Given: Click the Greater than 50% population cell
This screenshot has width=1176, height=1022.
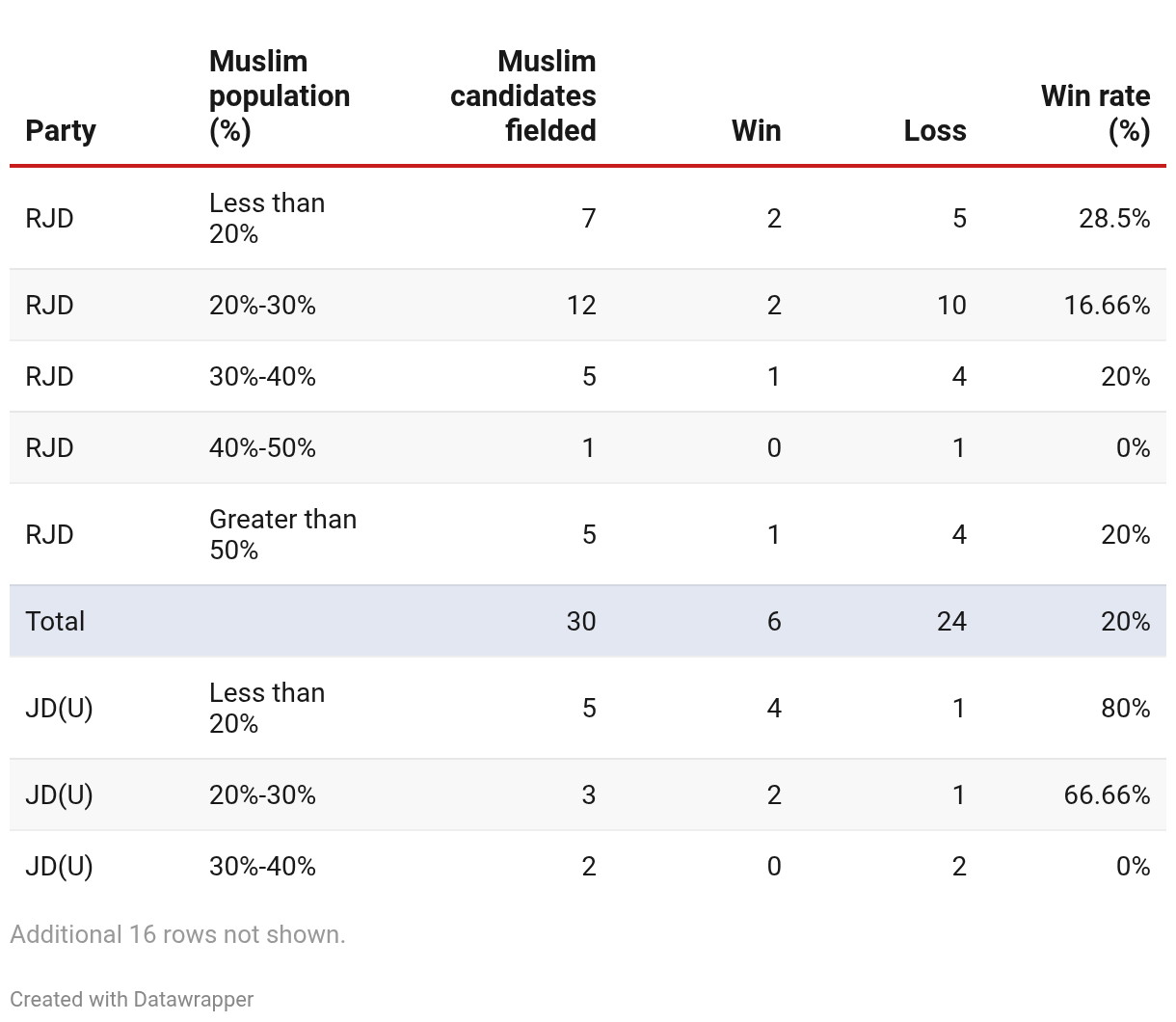Looking at the screenshot, I should (282, 534).
